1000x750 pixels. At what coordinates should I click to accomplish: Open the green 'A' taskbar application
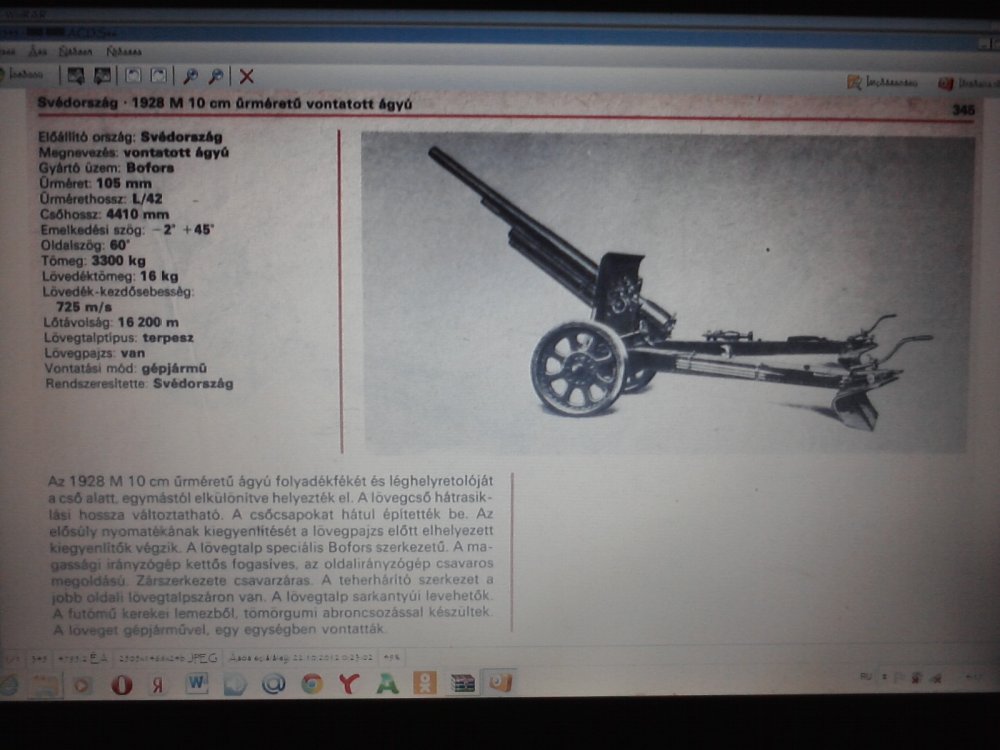coord(387,684)
